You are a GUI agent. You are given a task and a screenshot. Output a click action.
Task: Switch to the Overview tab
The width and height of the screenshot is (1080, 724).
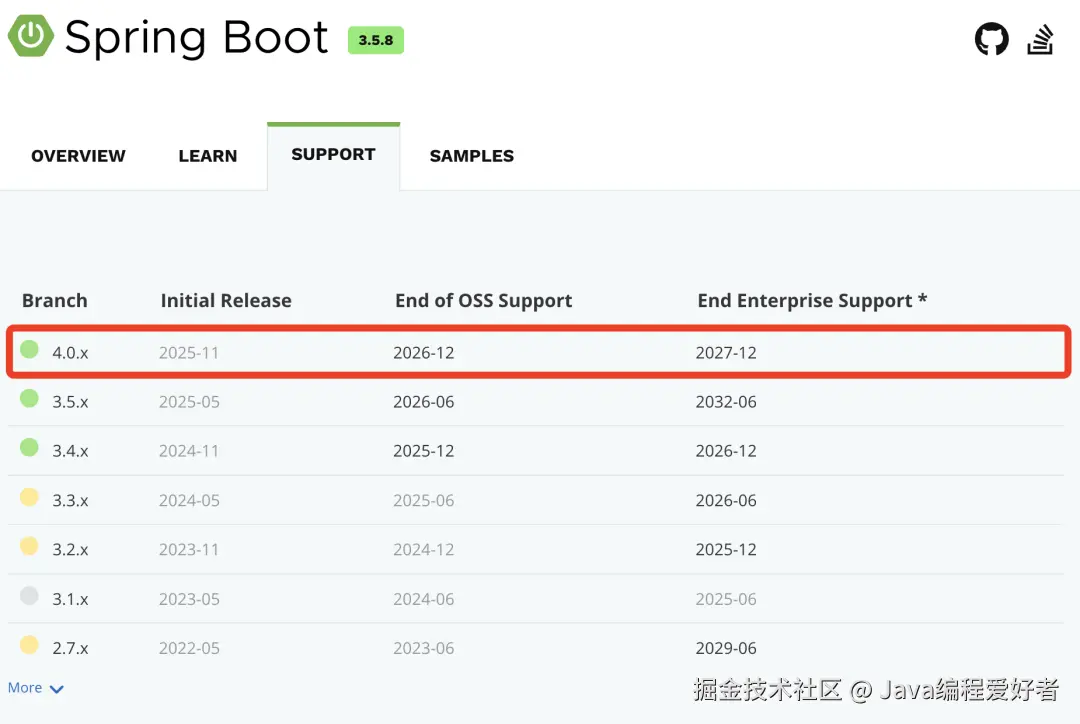(x=78, y=156)
